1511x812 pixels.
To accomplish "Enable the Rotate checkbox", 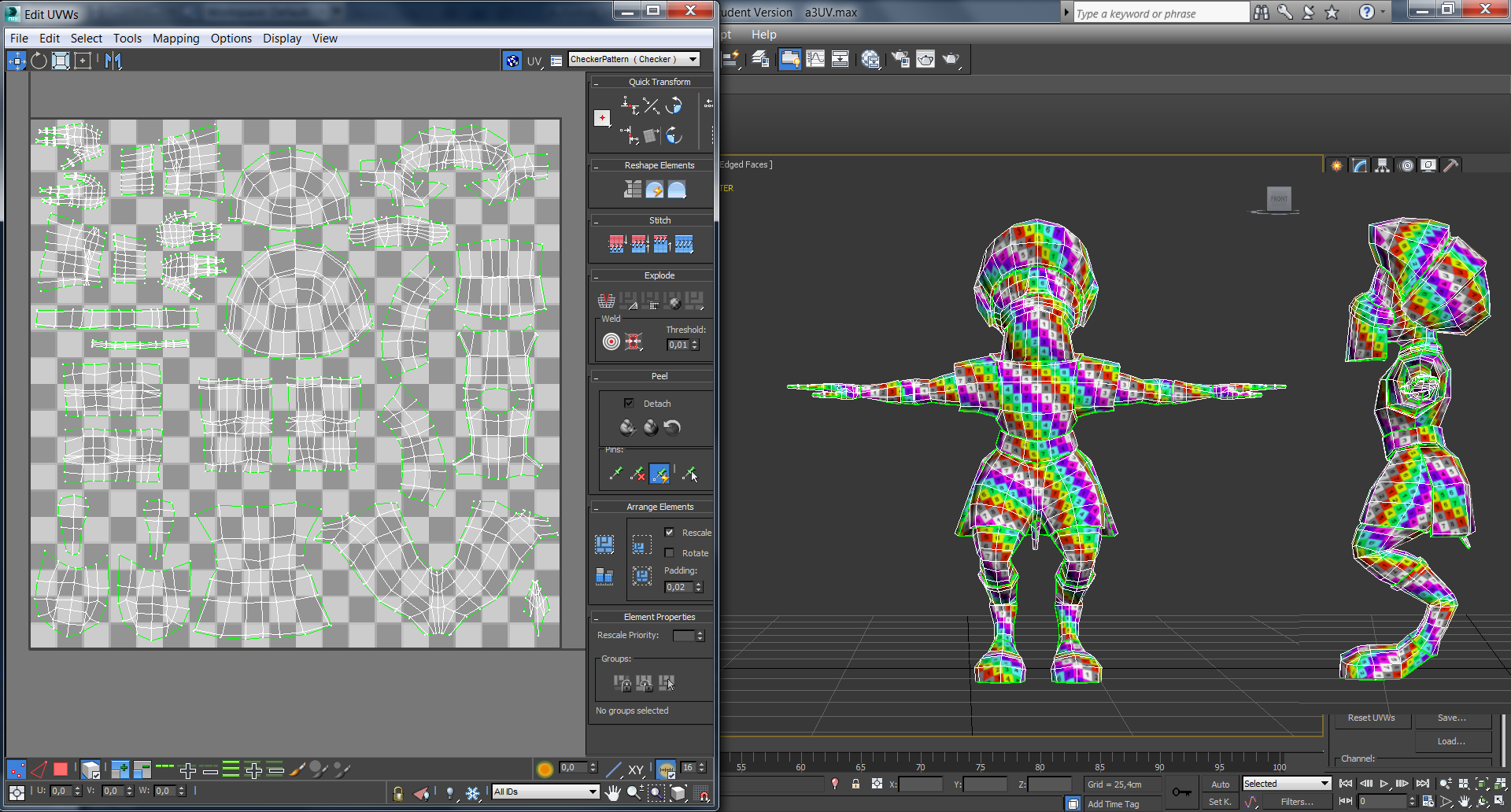I will pyautogui.click(x=669, y=553).
